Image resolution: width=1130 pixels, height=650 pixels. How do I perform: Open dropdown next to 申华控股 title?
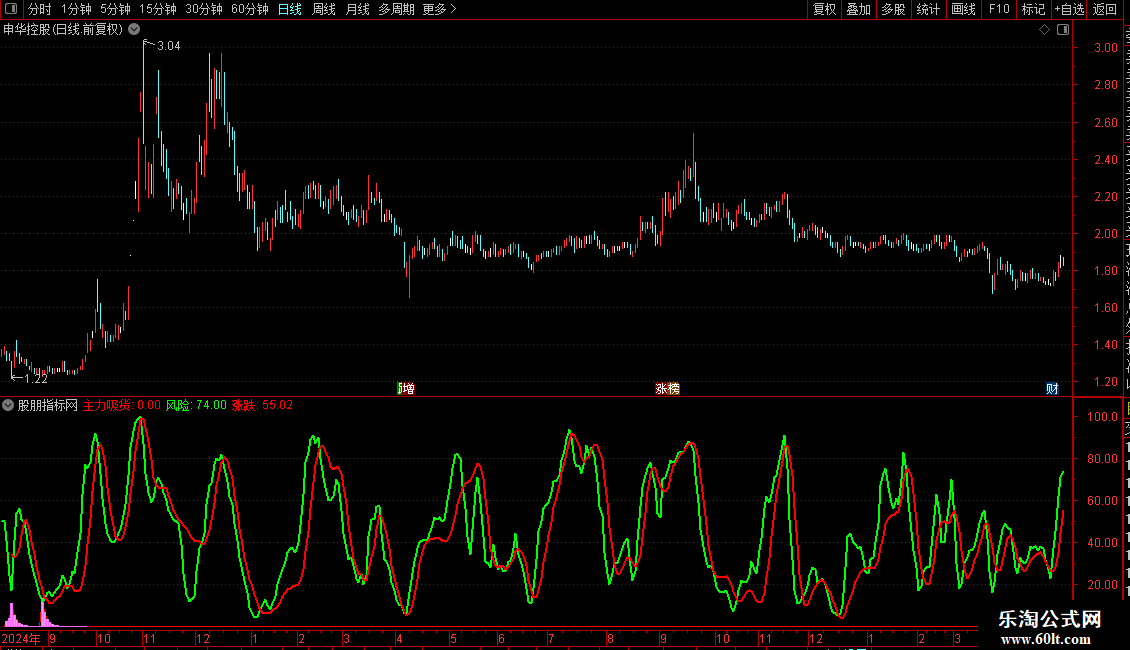[134, 29]
